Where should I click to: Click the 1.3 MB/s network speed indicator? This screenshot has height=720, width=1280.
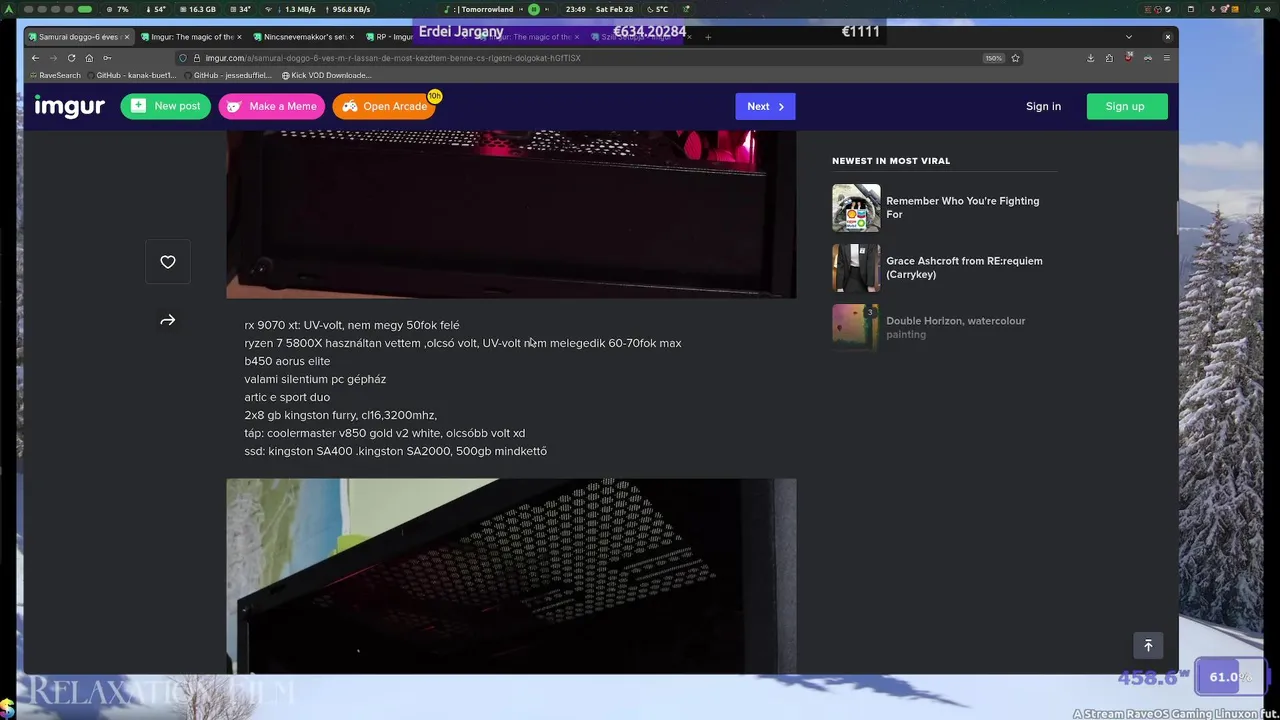[293, 9]
